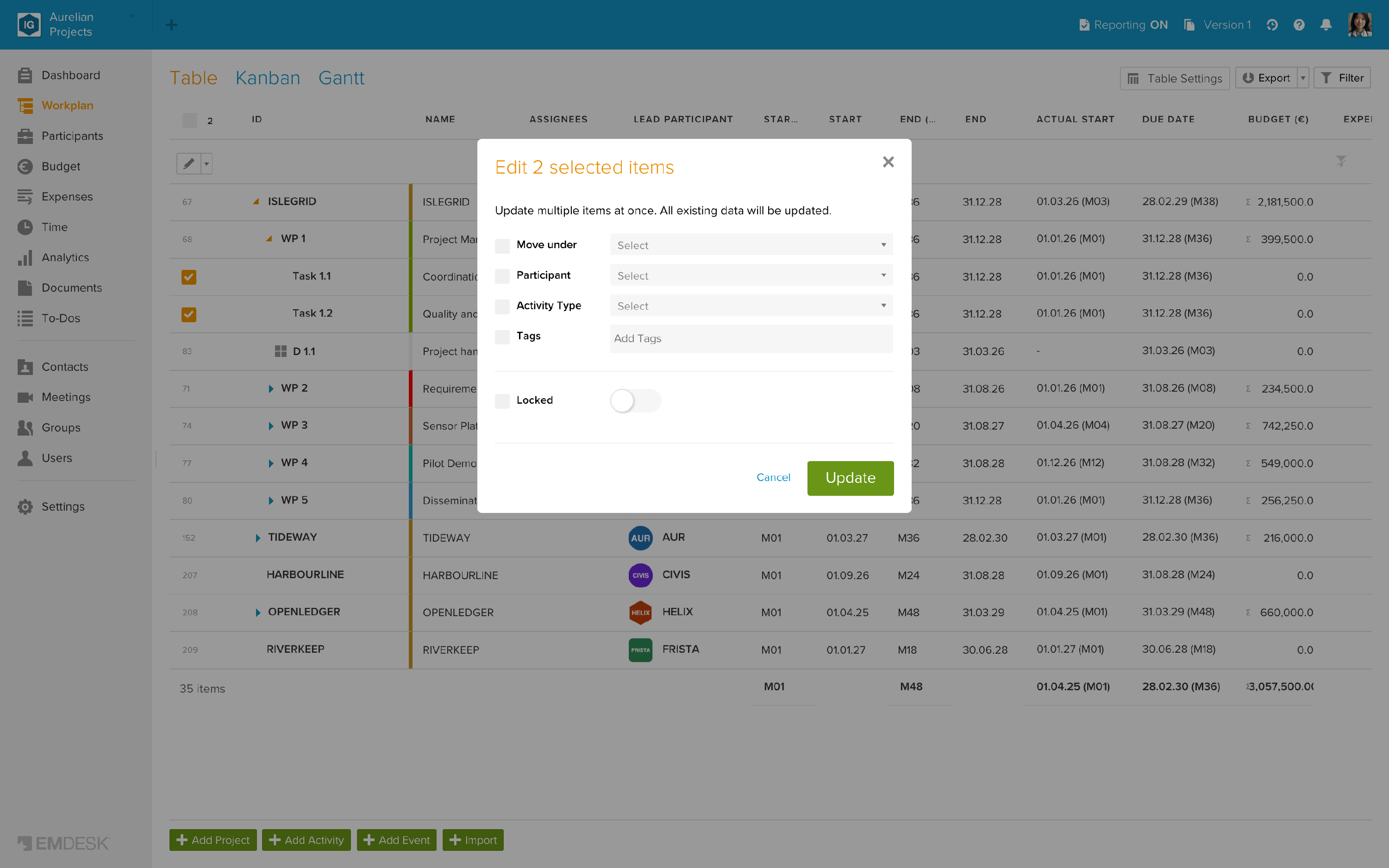
Task: Switch to the Gantt tab
Action: (341, 77)
